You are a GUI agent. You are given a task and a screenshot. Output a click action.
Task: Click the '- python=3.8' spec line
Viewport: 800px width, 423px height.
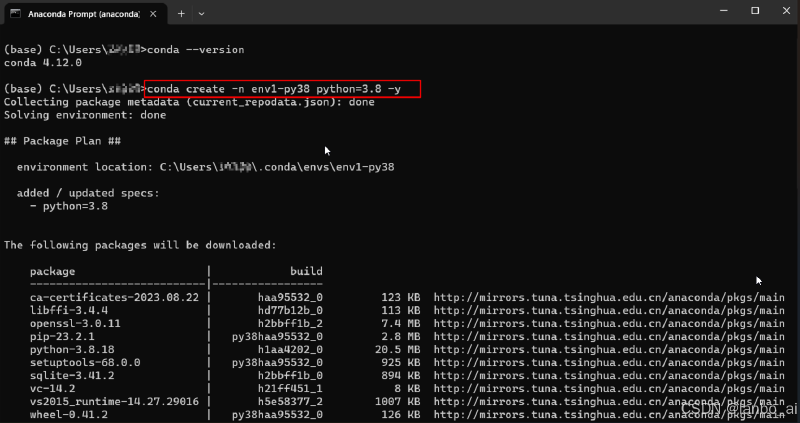69,206
